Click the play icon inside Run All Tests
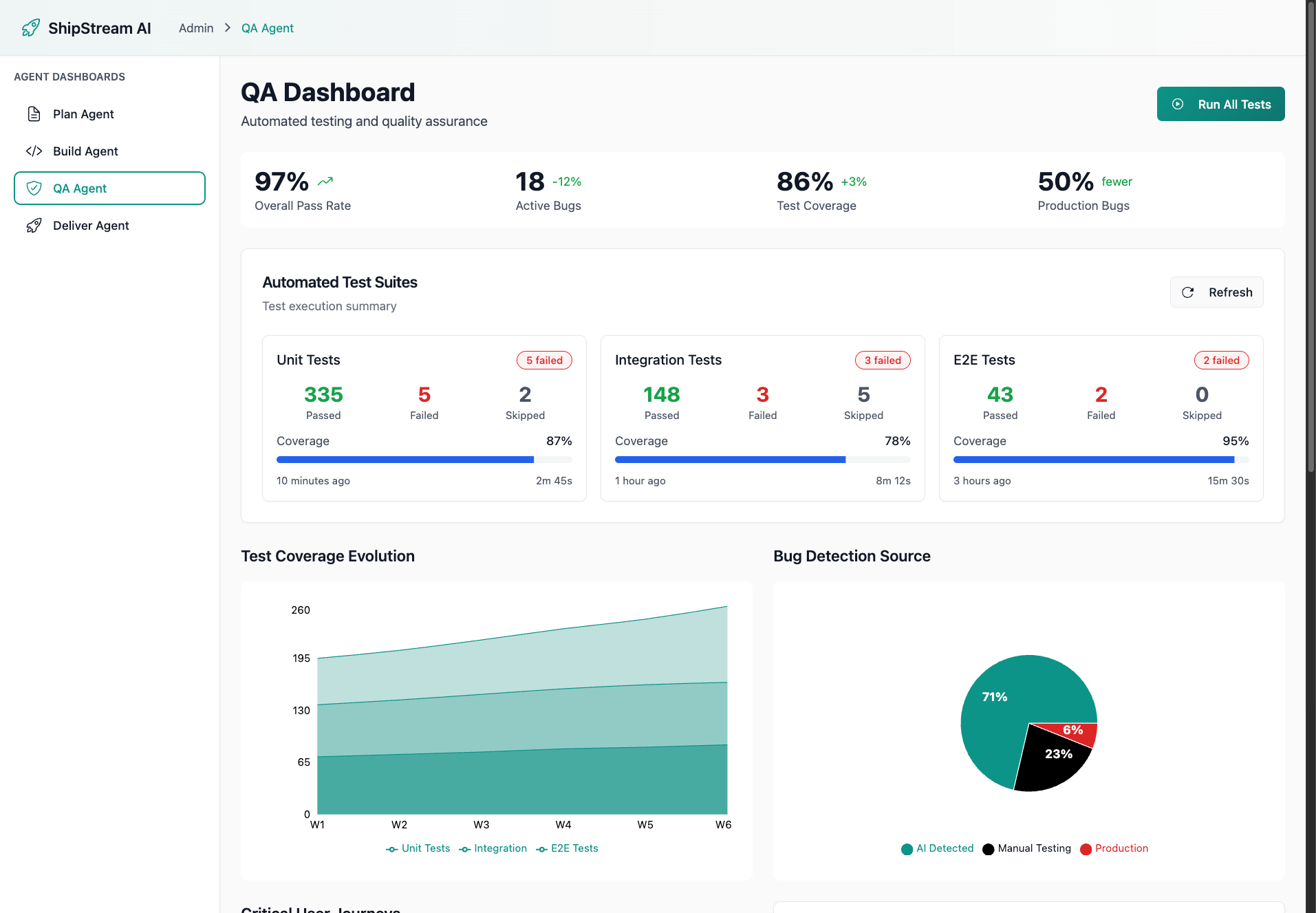 (1178, 104)
